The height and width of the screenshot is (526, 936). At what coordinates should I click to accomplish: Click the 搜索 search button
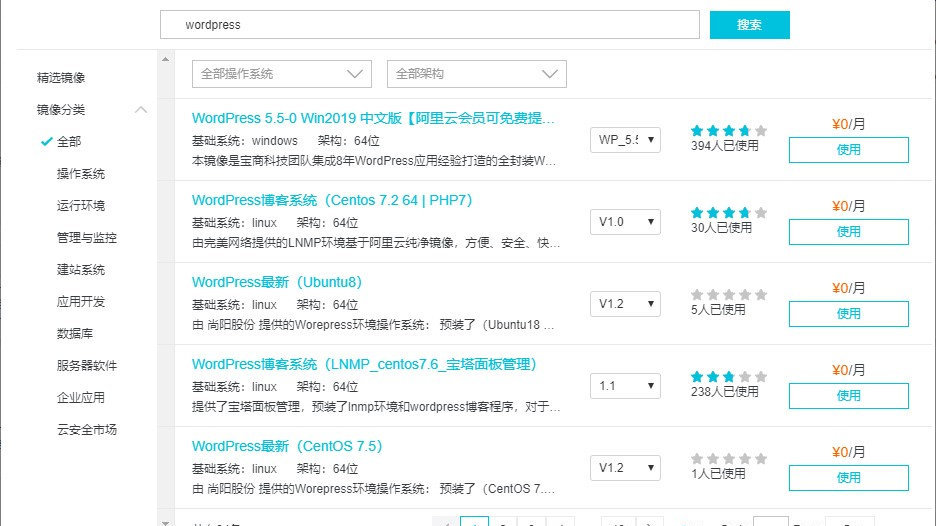749,24
